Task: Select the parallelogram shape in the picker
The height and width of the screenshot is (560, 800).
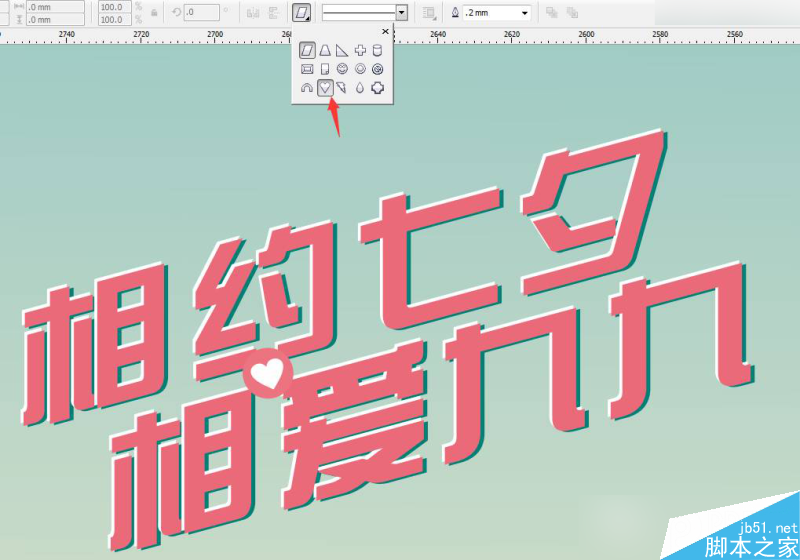Action: click(307, 50)
